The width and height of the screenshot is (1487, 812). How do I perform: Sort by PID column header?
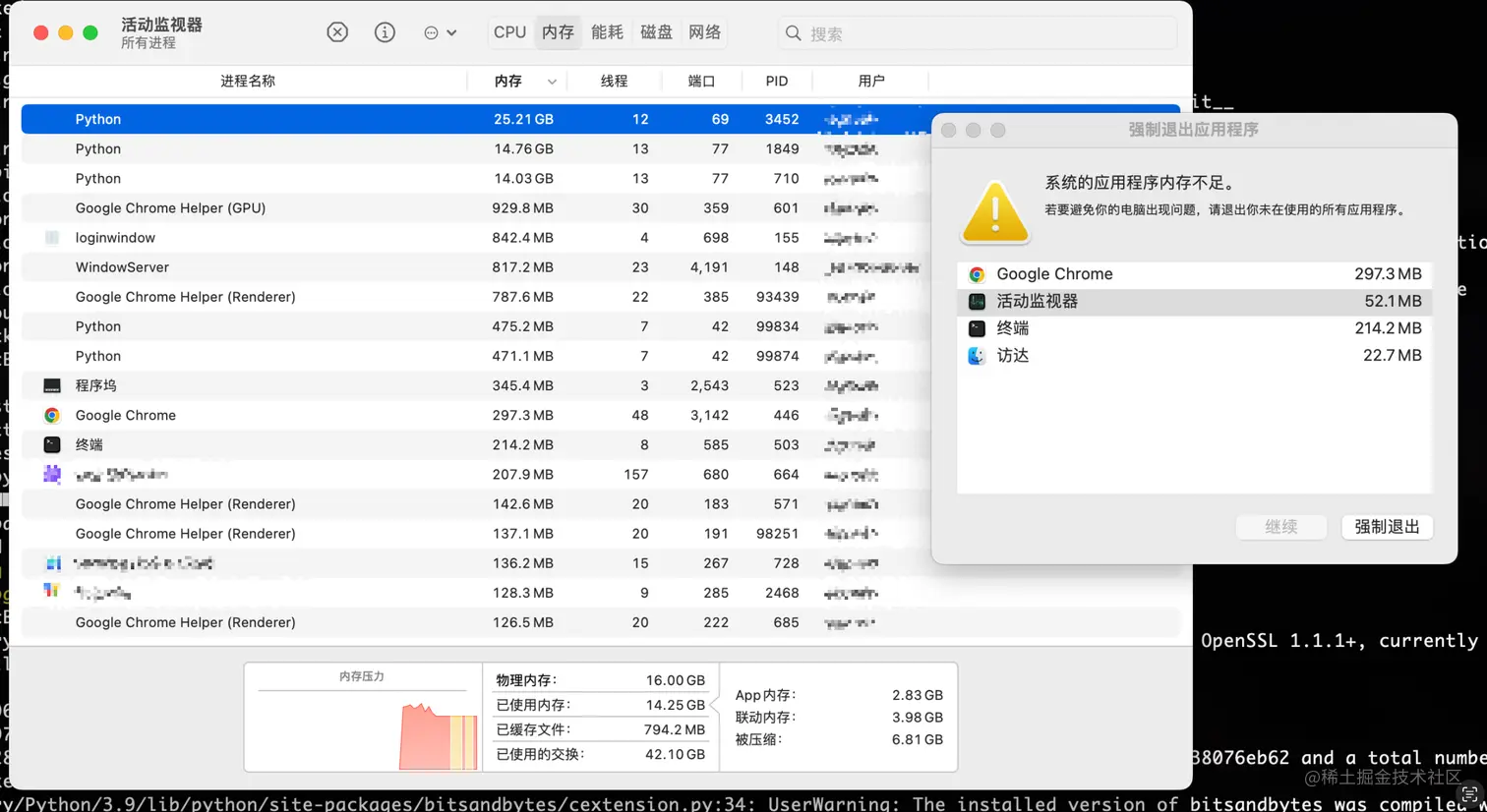click(777, 81)
